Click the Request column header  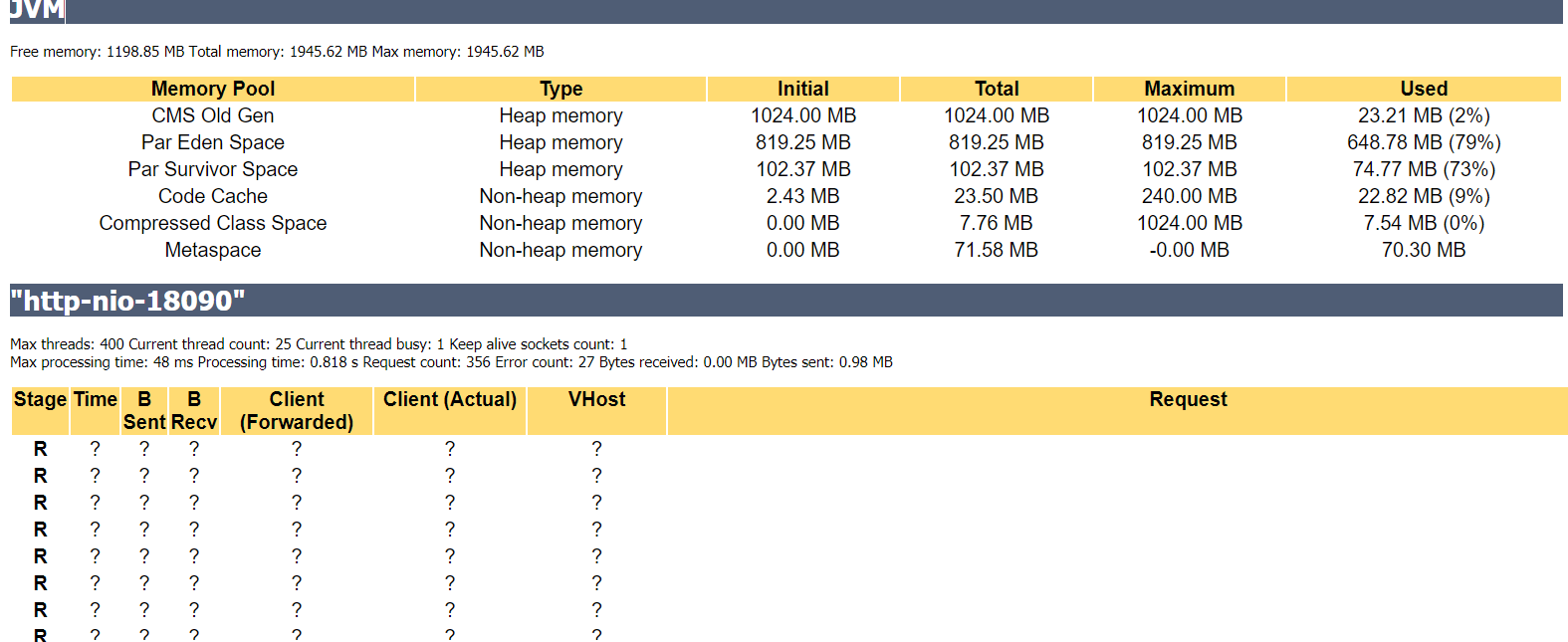coord(1188,399)
